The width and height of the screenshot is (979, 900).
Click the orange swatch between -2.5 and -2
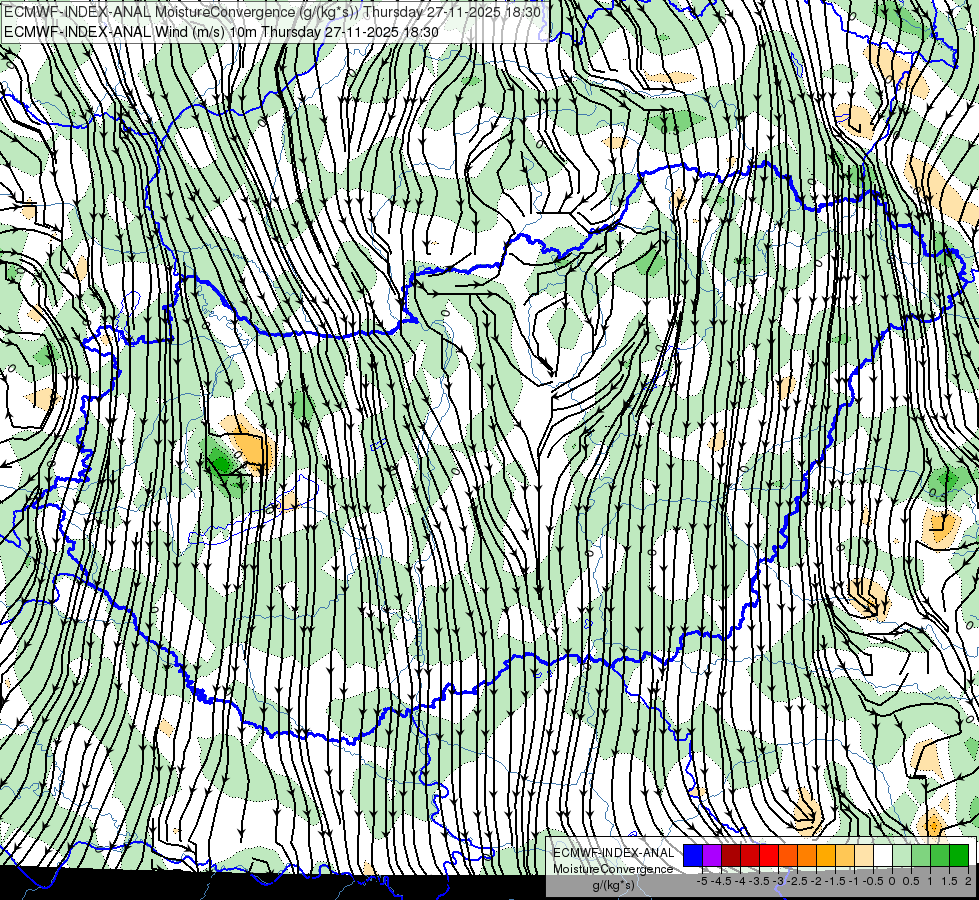click(807, 855)
